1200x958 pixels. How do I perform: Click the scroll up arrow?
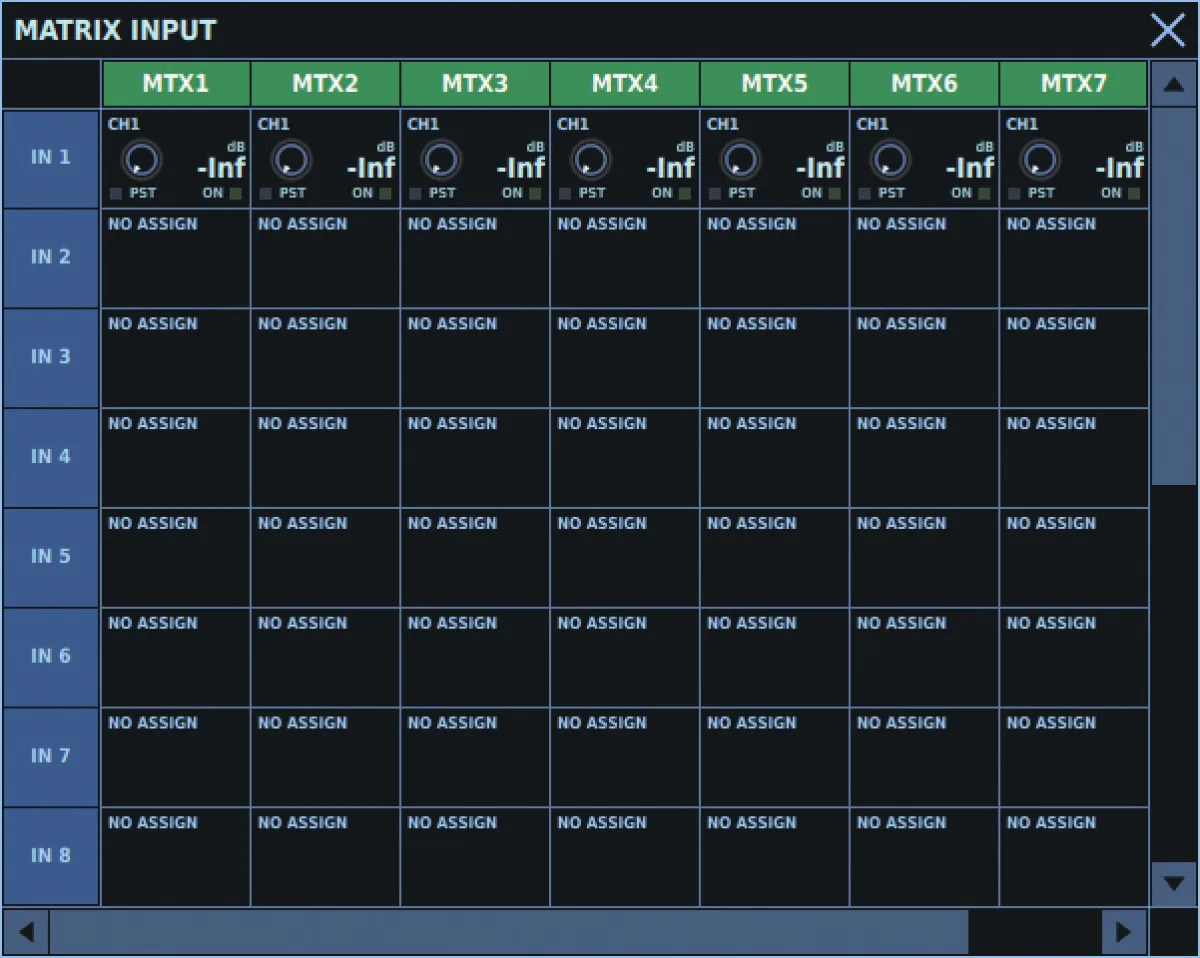click(x=1173, y=84)
